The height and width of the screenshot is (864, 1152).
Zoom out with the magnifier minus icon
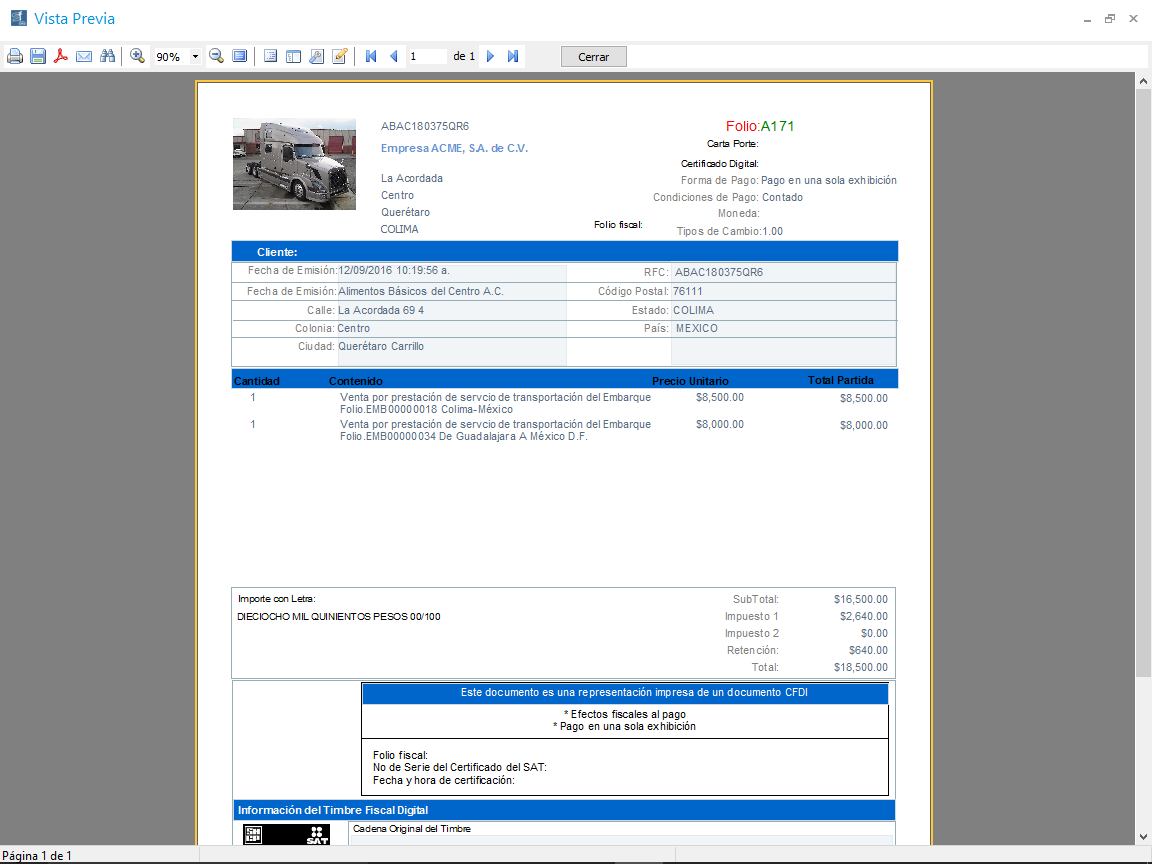[x=216, y=57]
